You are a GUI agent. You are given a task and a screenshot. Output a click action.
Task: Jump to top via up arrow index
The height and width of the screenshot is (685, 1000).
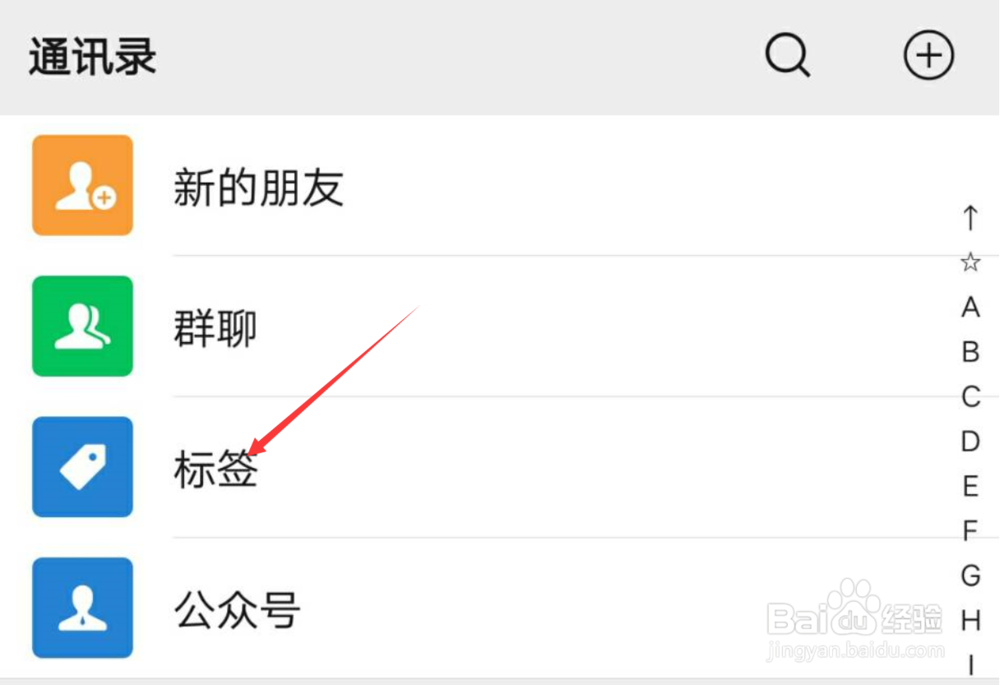pyautogui.click(x=970, y=217)
